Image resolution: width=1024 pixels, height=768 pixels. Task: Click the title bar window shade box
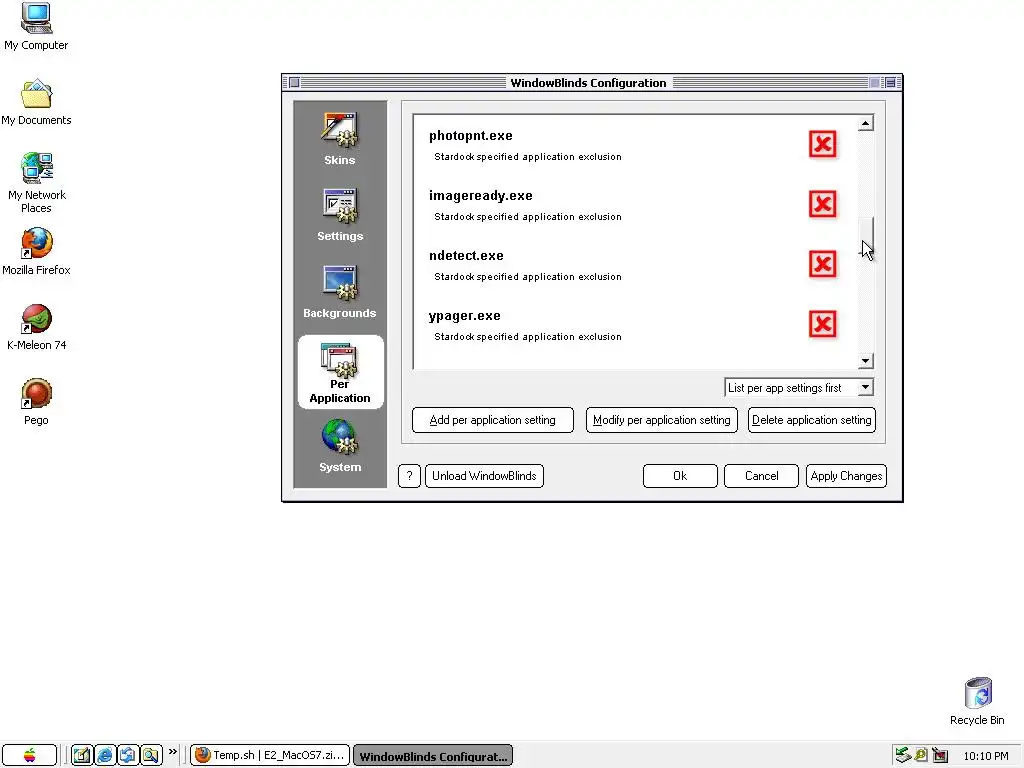pyautogui.click(x=890, y=82)
